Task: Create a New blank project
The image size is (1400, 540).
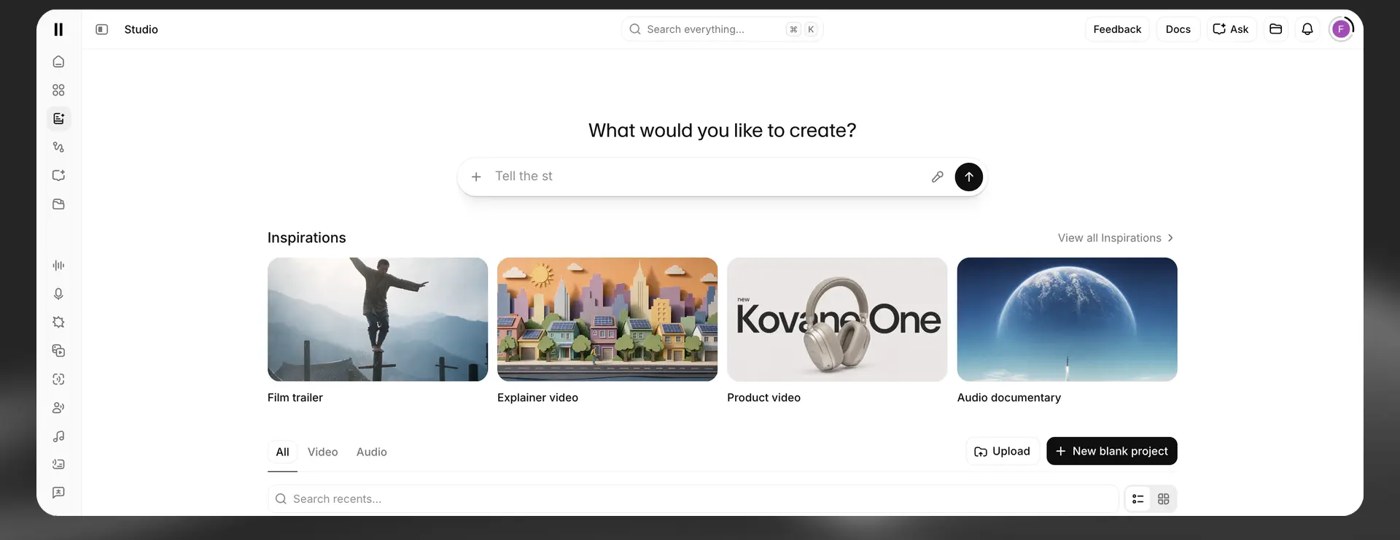Action: coord(1112,451)
